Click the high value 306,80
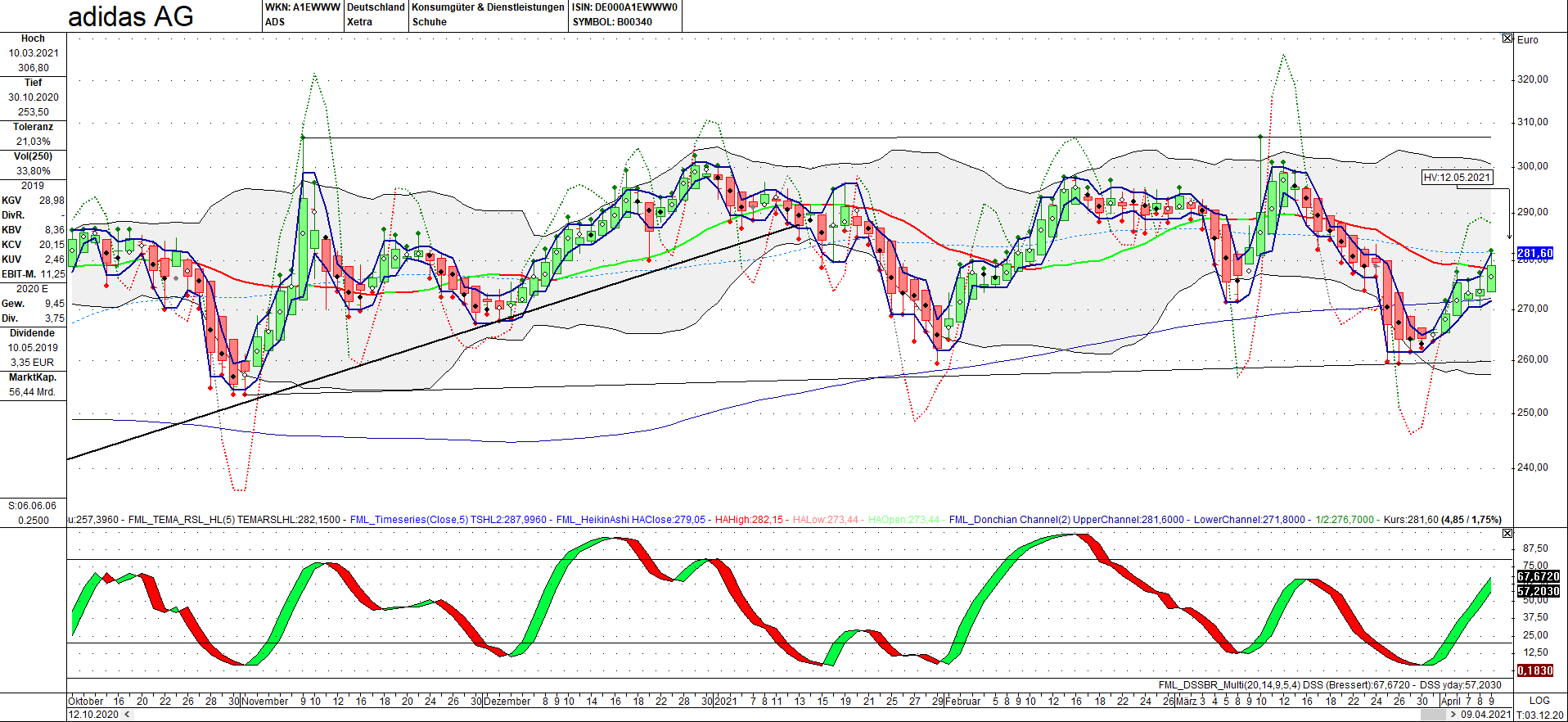 click(x=34, y=68)
